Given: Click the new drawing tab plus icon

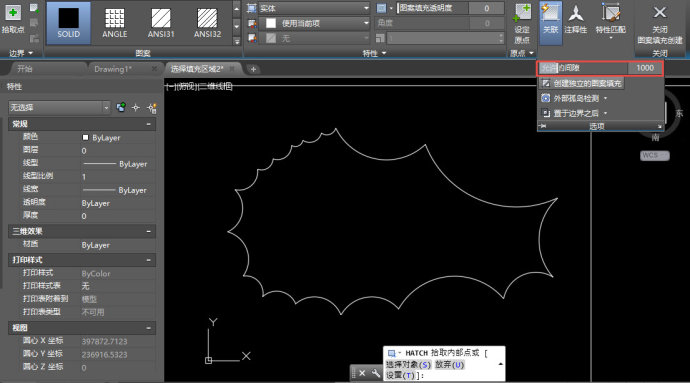Looking at the screenshot, I should pyautogui.click(x=253, y=69).
